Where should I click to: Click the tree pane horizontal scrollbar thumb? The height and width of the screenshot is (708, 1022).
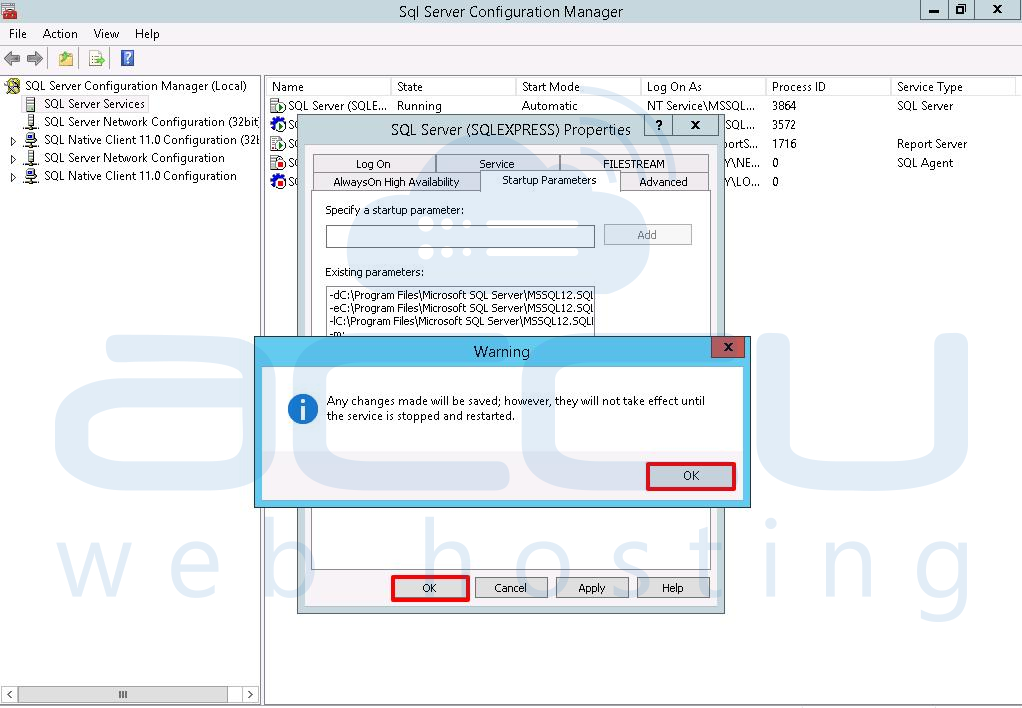[x=123, y=694]
